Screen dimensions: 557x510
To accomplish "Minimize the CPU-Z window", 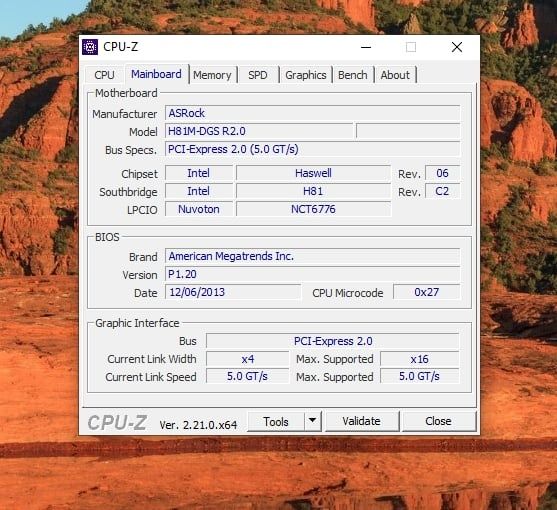I will pos(366,47).
